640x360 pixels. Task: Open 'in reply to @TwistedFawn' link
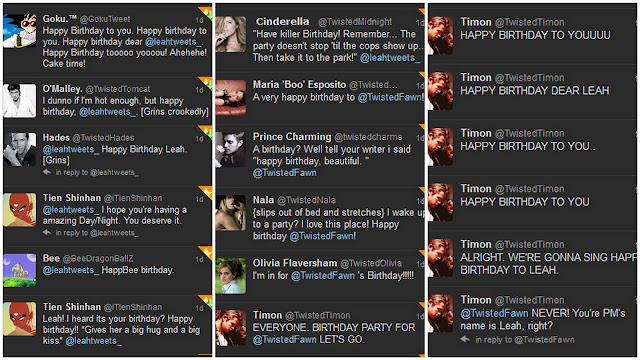[x=525, y=340]
